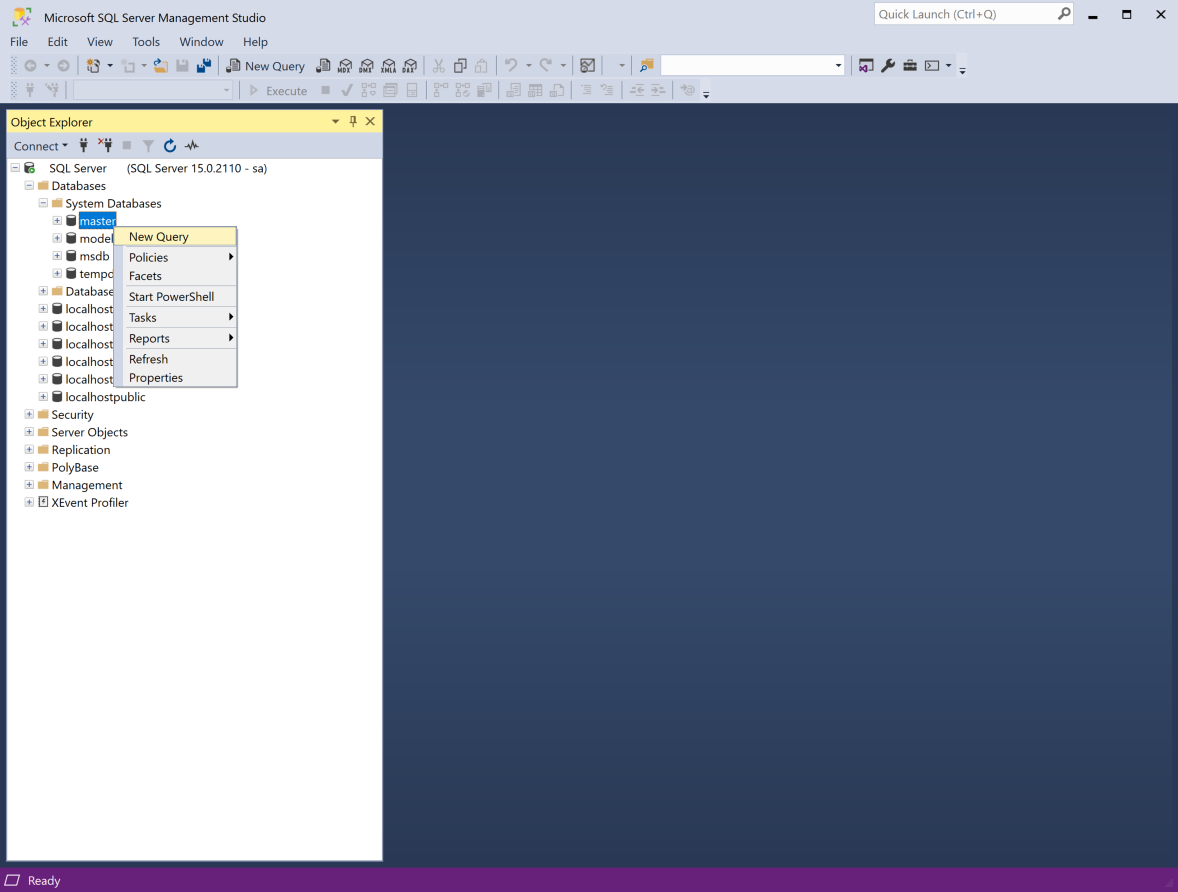1178x892 pixels.
Task: Open the find combo box dropdown arrow
Action: click(838, 66)
